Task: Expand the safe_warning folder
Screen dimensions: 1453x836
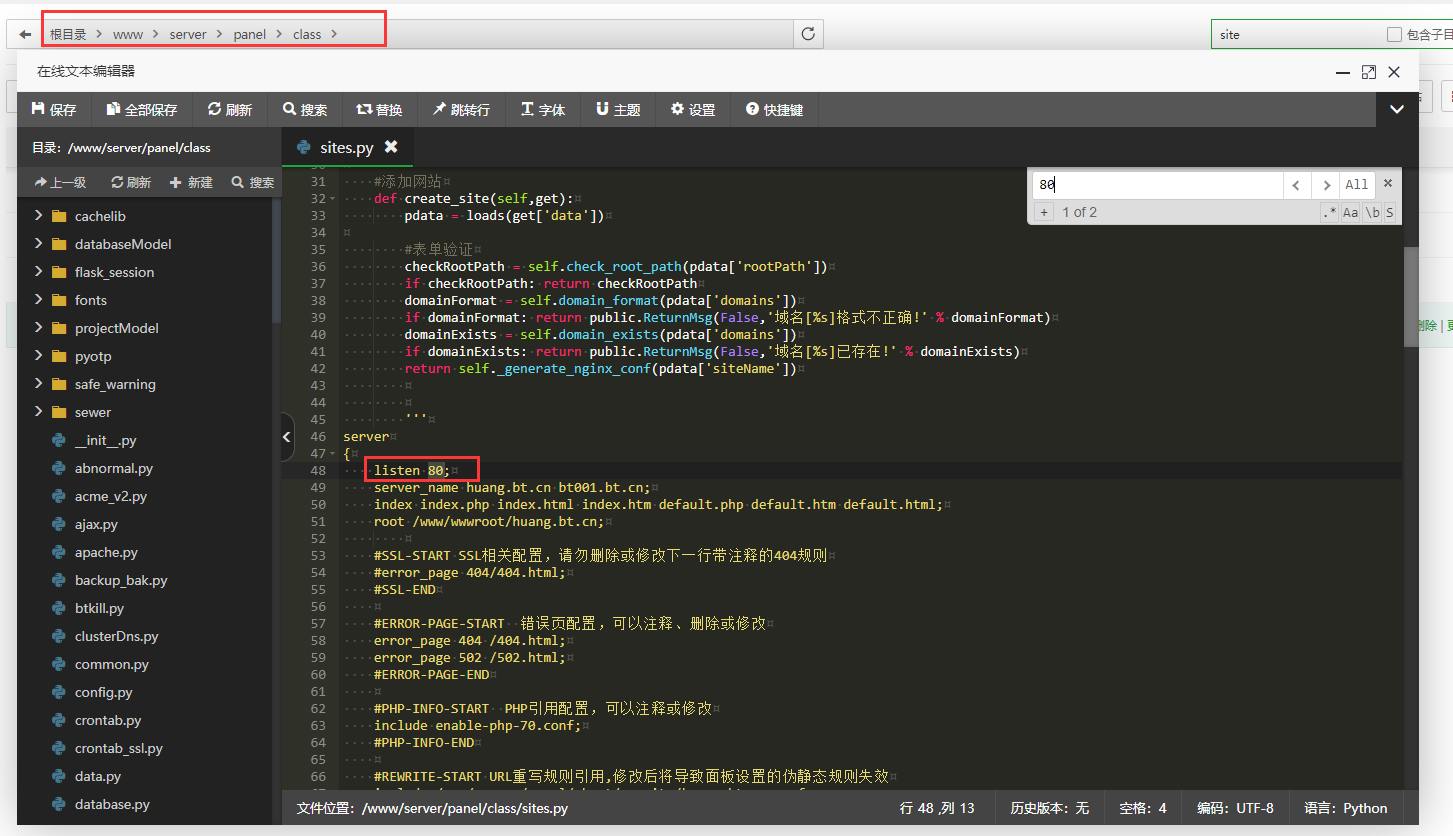Action: pyautogui.click(x=40, y=384)
